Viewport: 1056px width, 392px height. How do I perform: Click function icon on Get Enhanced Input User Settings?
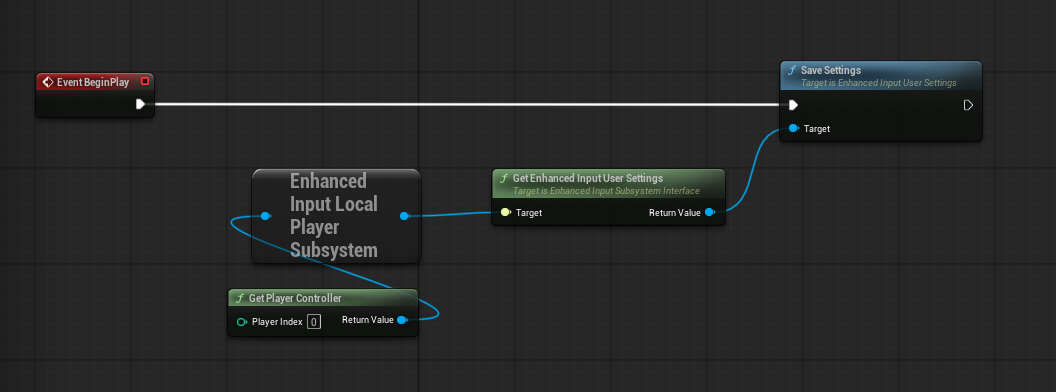[x=504, y=178]
